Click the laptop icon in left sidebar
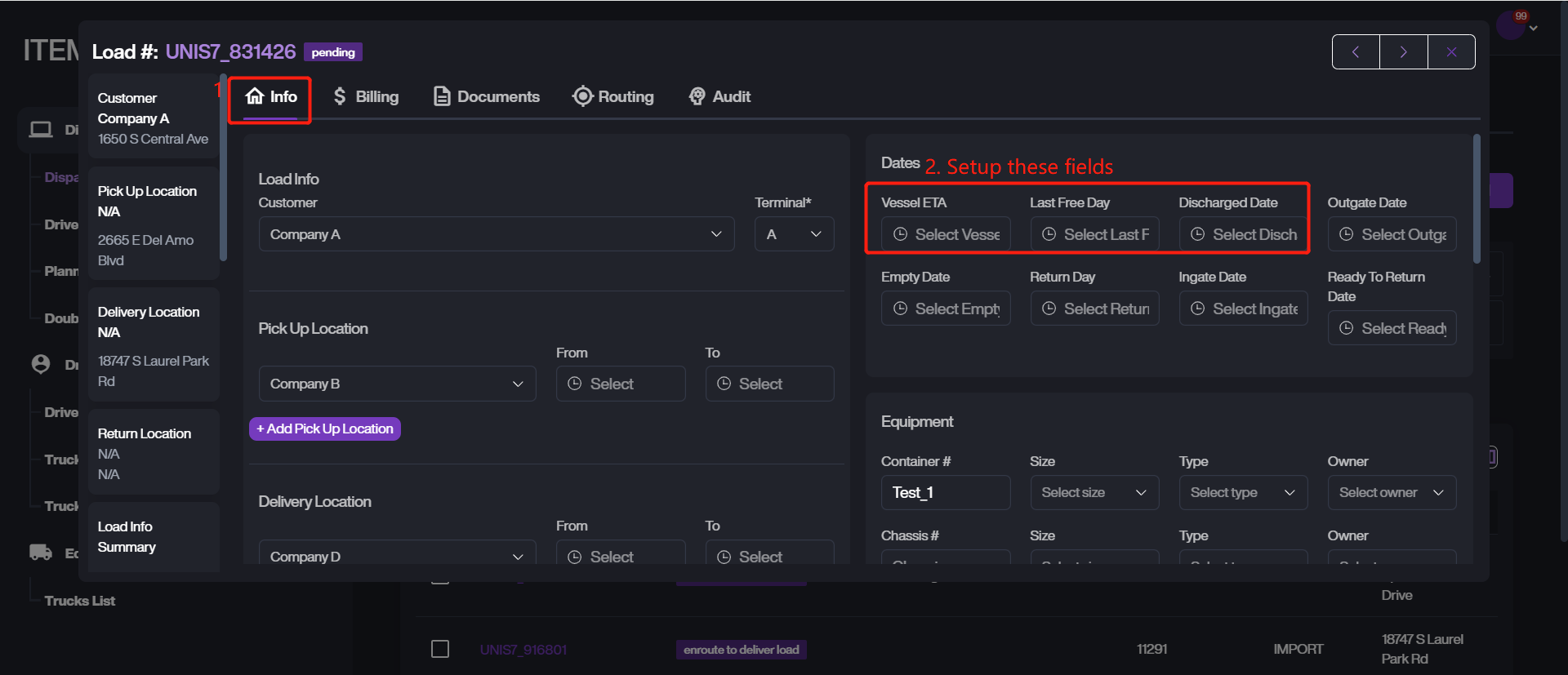 point(41,130)
